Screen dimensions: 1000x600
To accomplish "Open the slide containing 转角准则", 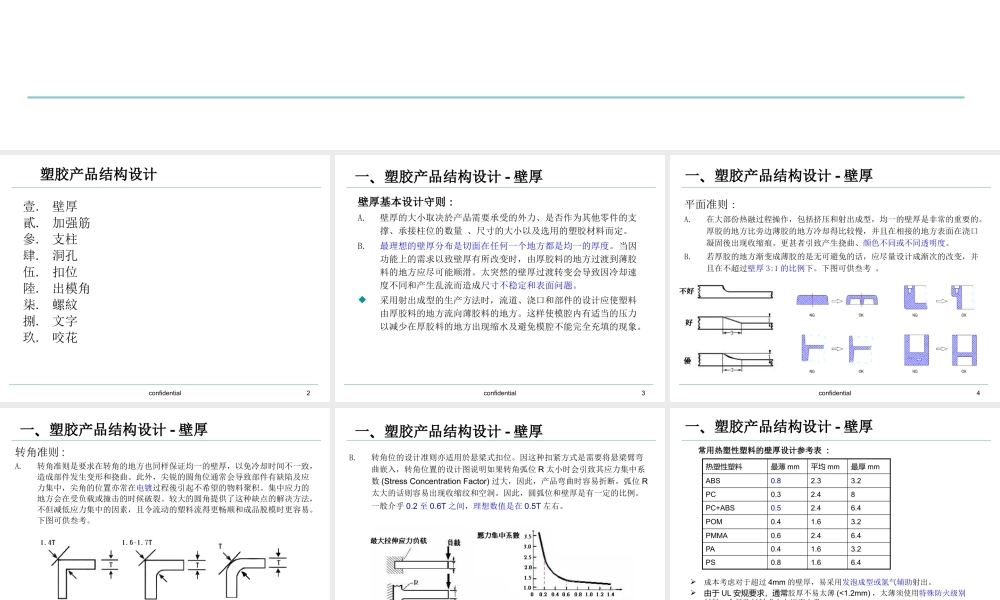I will pos(165,504).
